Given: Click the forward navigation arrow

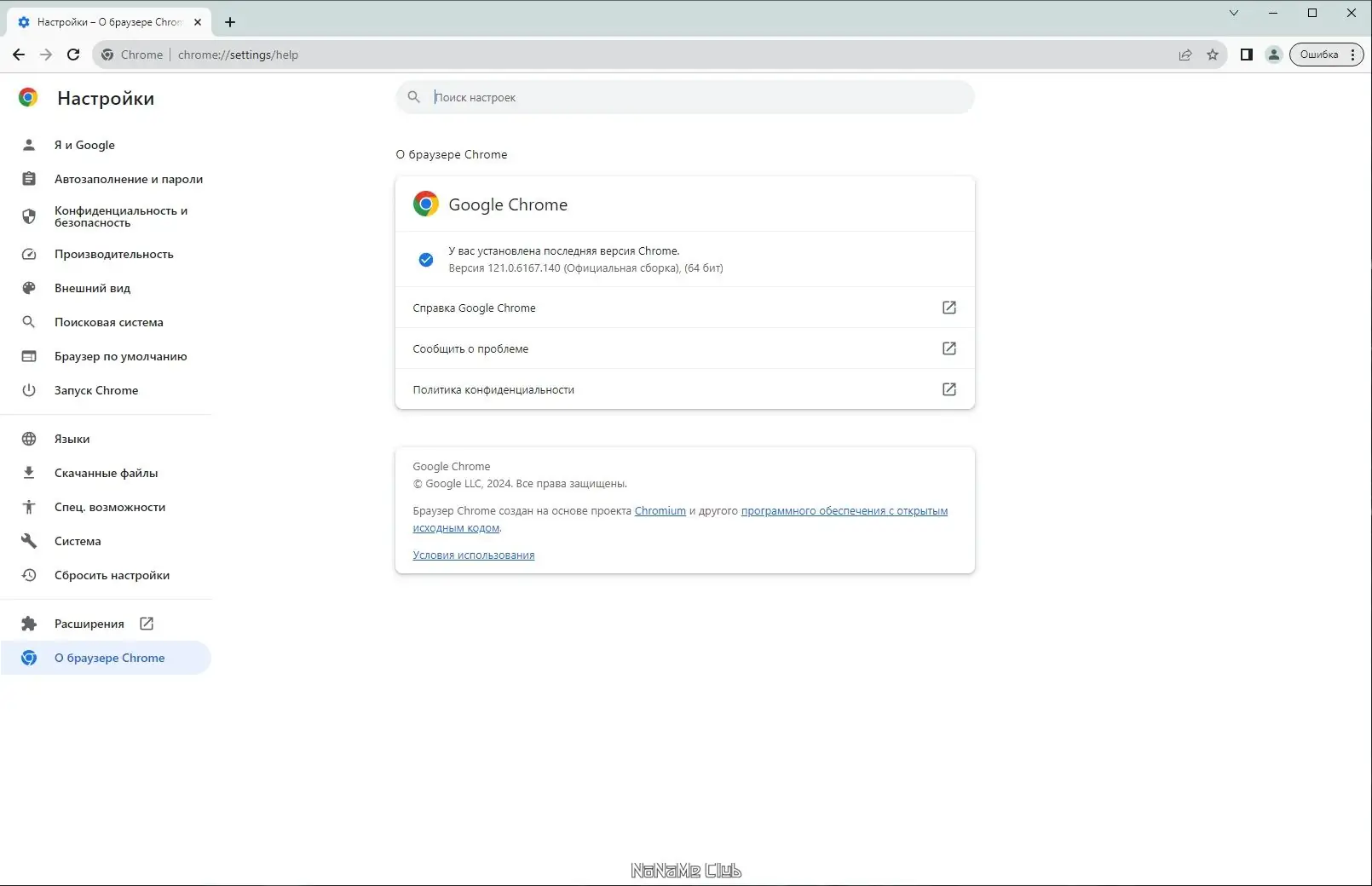Looking at the screenshot, I should (46, 55).
